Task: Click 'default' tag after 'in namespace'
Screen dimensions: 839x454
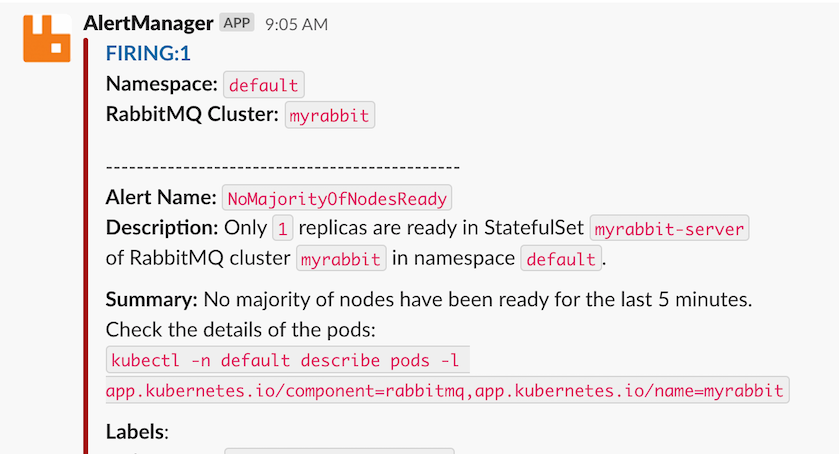Action: point(560,259)
